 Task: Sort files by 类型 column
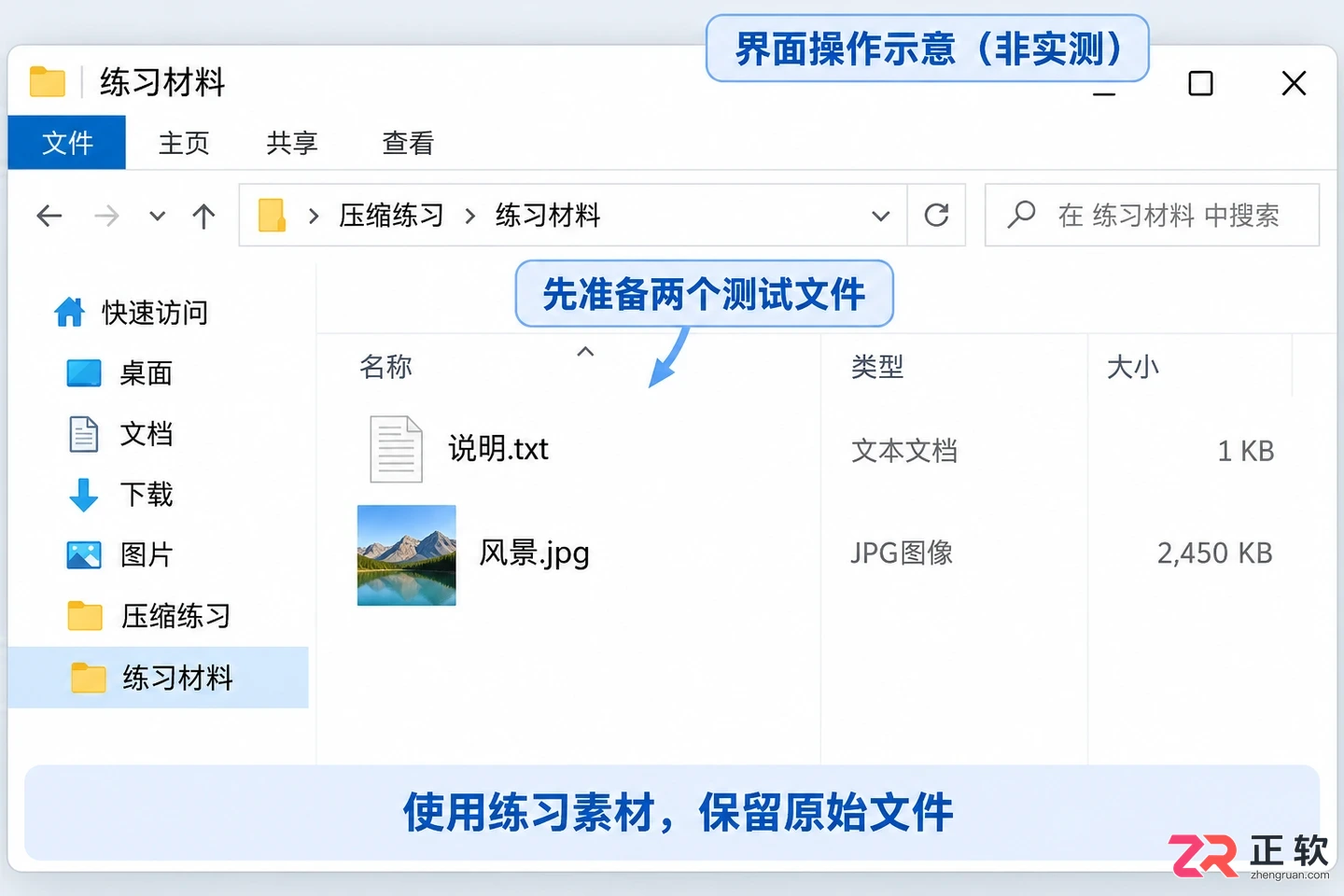pyautogui.click(x=877, y=366)
